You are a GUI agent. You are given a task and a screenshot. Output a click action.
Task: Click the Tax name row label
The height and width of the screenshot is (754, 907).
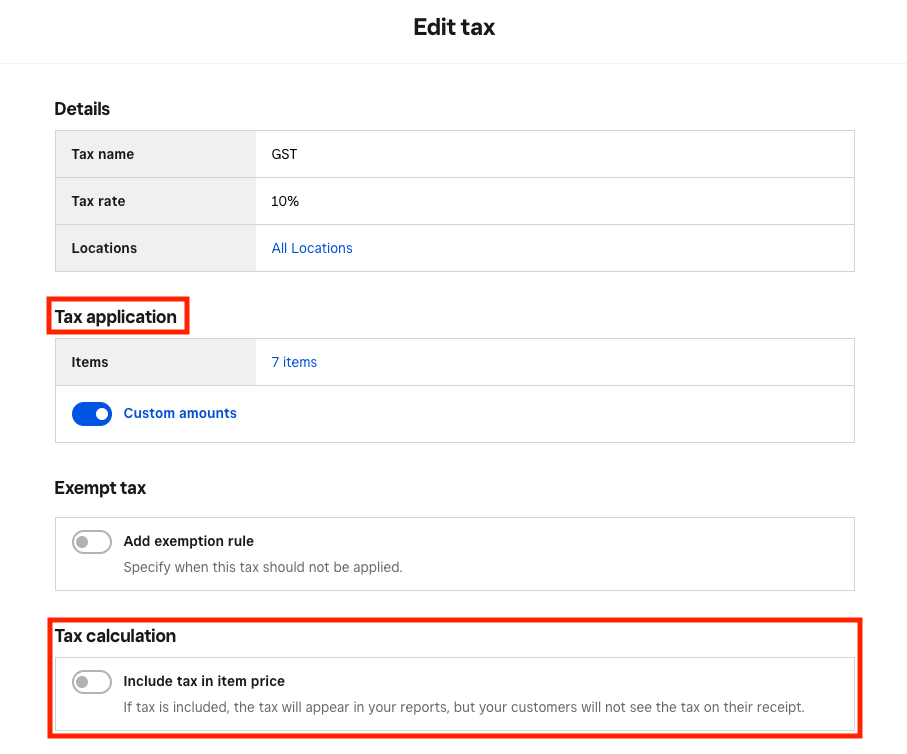coord(102,154)
